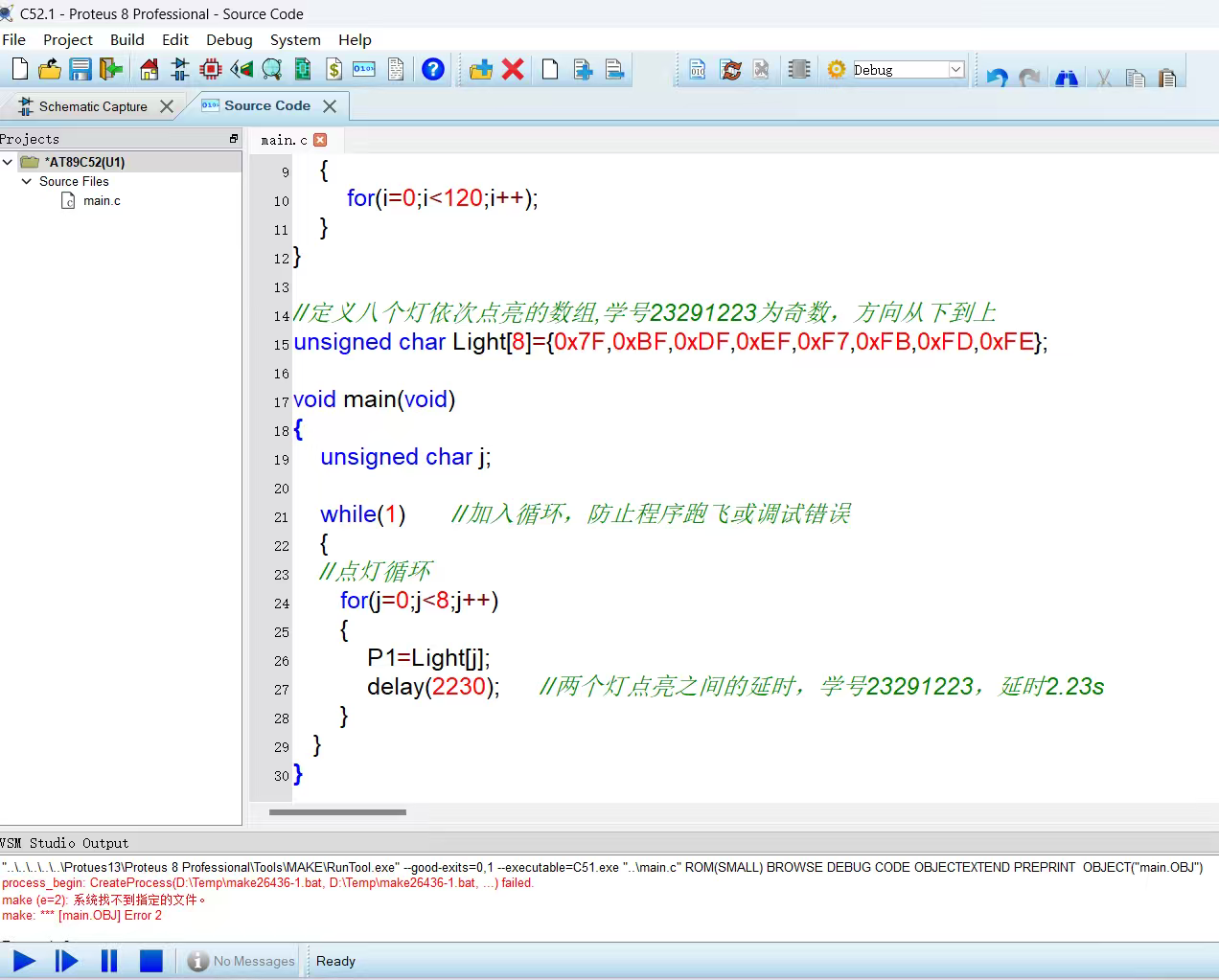Build project icon with 010 document
1219x980 pixels.
[x=698, y=69]
